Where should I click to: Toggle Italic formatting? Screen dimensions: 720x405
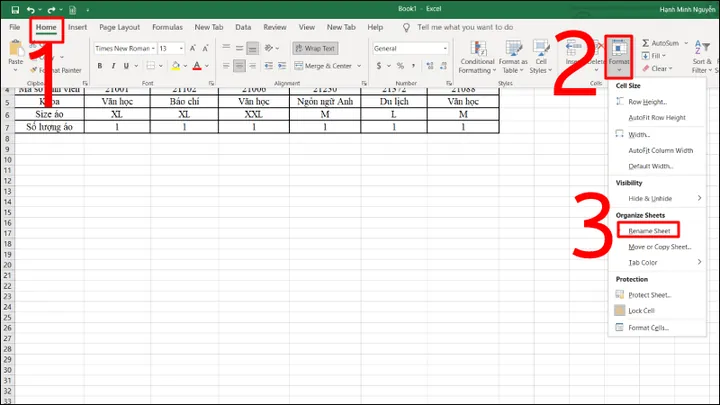coord(113,66)
